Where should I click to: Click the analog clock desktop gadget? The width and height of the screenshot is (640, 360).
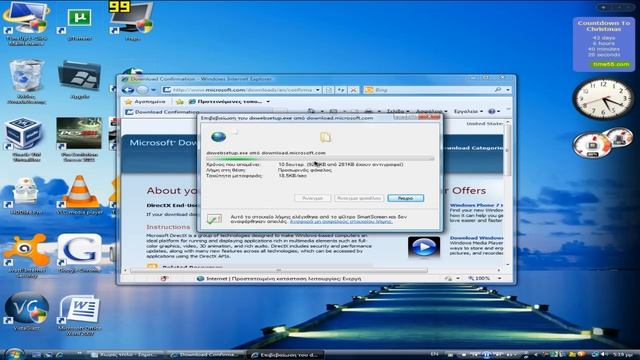[x=603, y=98]
